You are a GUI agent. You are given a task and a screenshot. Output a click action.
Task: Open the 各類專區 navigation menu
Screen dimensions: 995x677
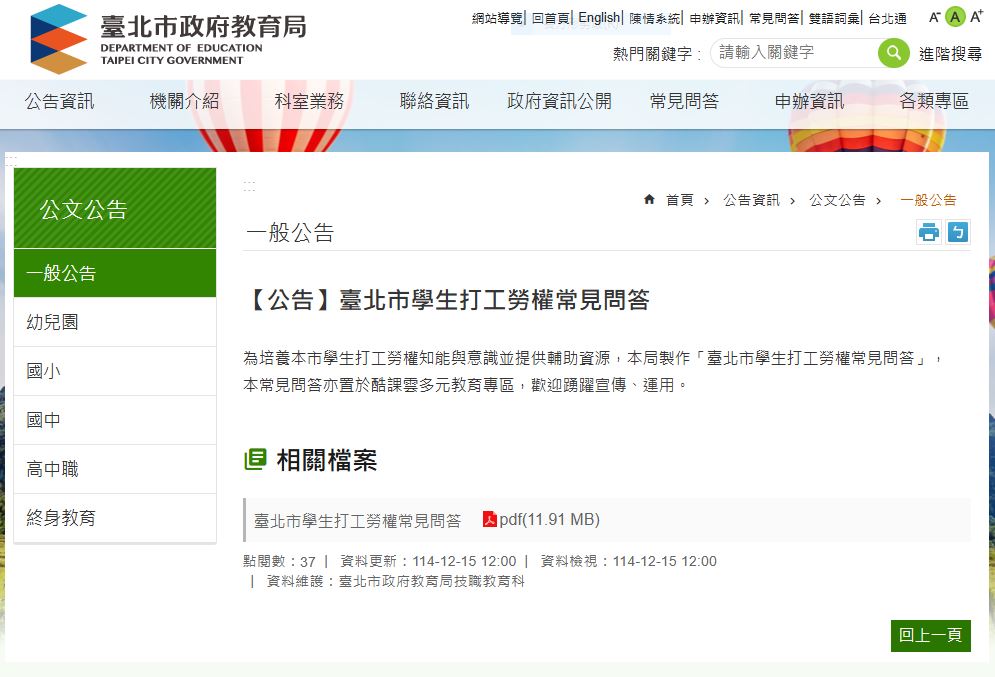[934, 101]
